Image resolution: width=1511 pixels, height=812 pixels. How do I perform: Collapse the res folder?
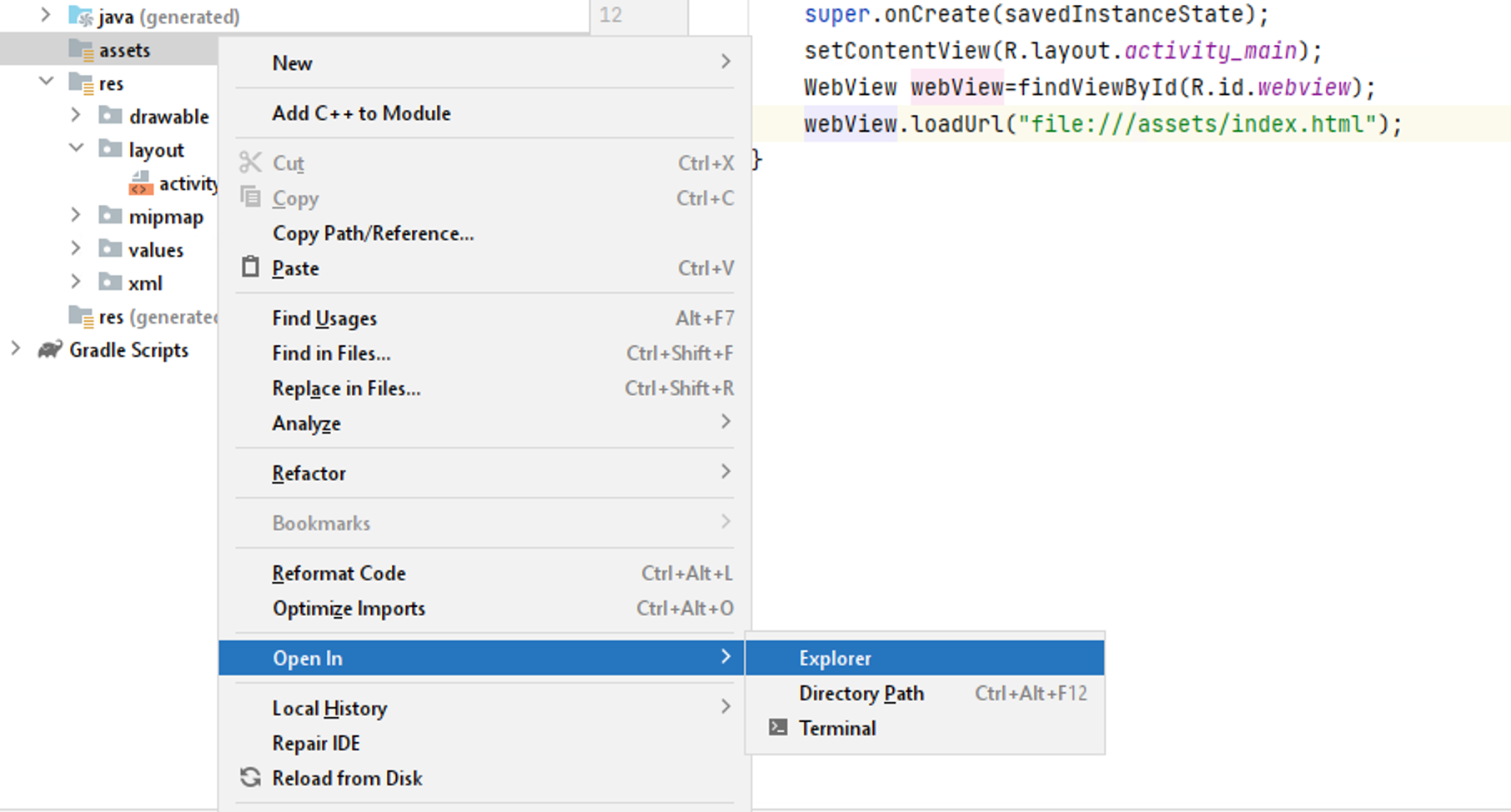pyautogui.click(x=47, y=83)
